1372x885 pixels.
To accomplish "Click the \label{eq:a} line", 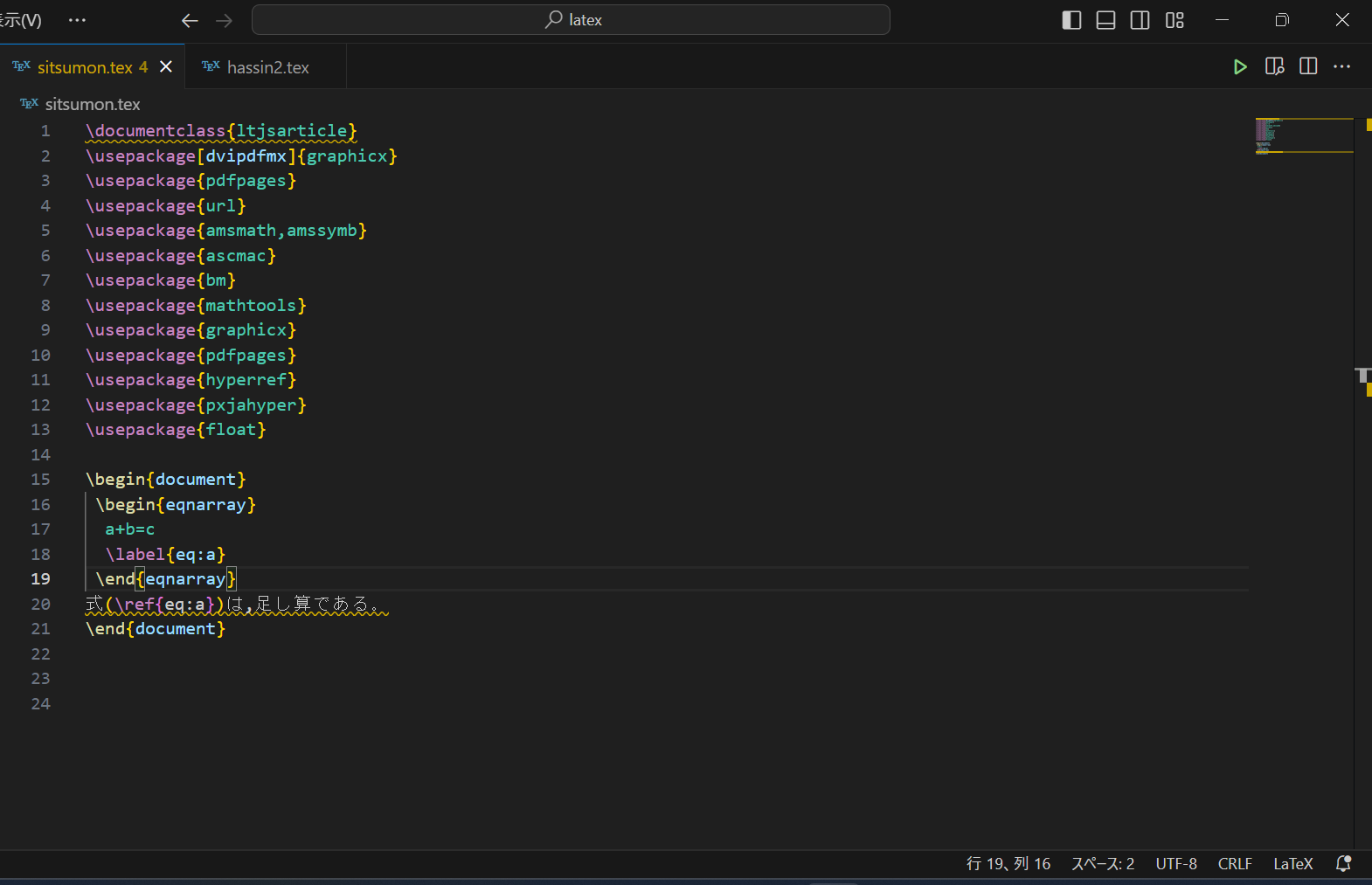I will click(x=165, y=555).
